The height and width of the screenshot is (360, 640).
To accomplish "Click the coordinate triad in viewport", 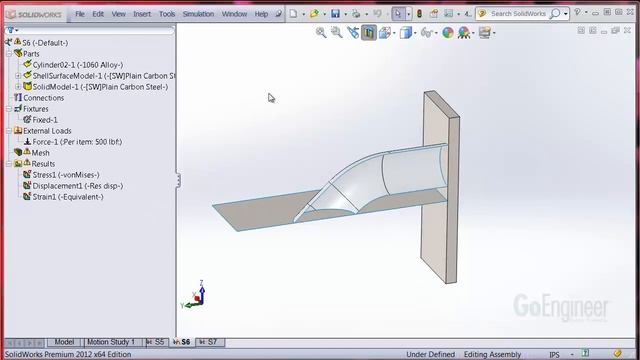I will (194, 296).
